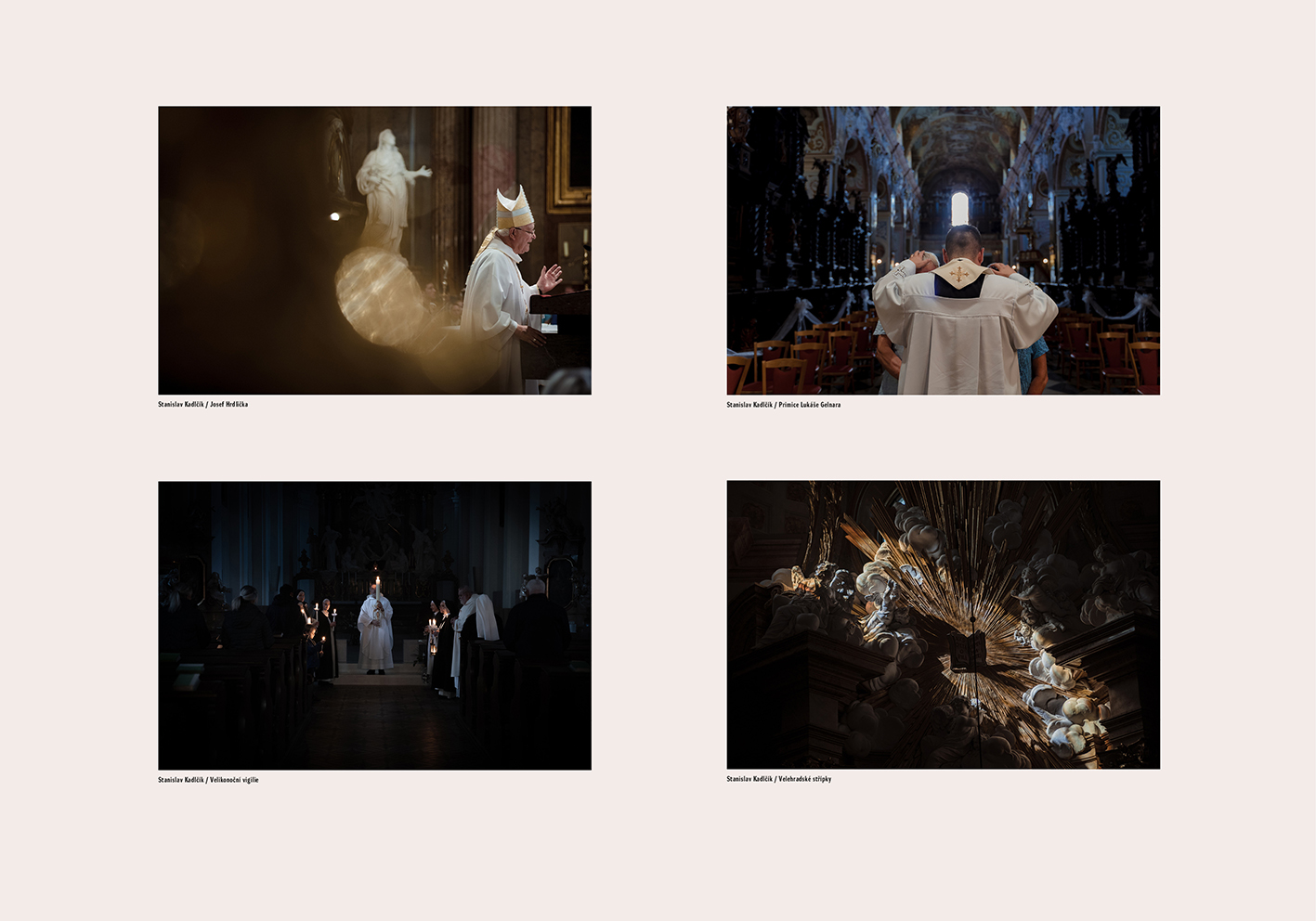Click the gilded picture frame in the bishop photo
The image size is (1316, 921).
[x=567, y=158]
